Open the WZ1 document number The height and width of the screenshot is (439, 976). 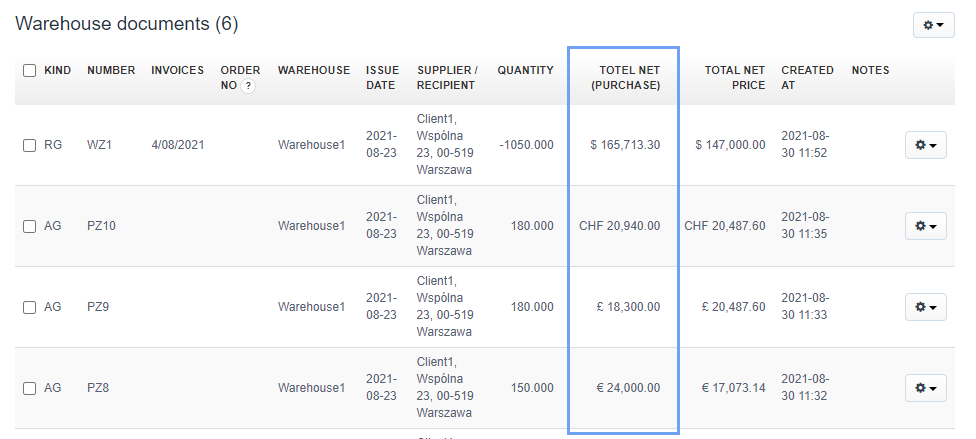tap(98, 145)
